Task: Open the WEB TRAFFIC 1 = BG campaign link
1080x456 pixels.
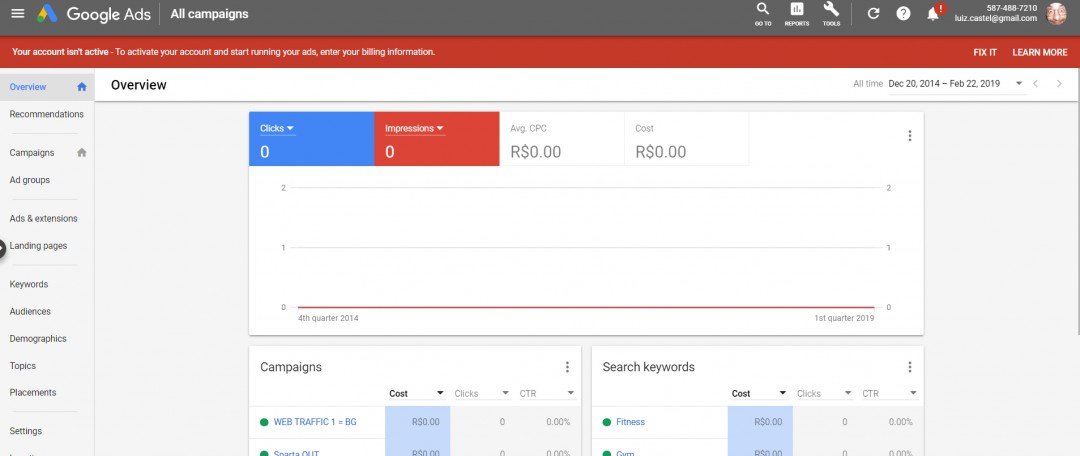Action: click(x=315, y=422)
